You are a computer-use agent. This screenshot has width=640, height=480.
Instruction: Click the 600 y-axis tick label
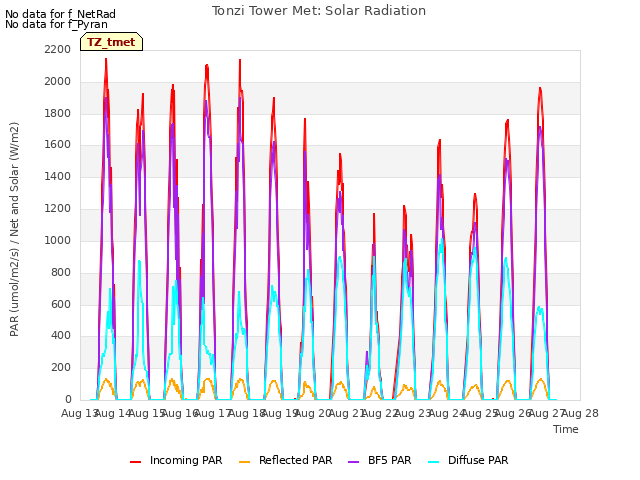pyautogui.click(x=61, y=304)
